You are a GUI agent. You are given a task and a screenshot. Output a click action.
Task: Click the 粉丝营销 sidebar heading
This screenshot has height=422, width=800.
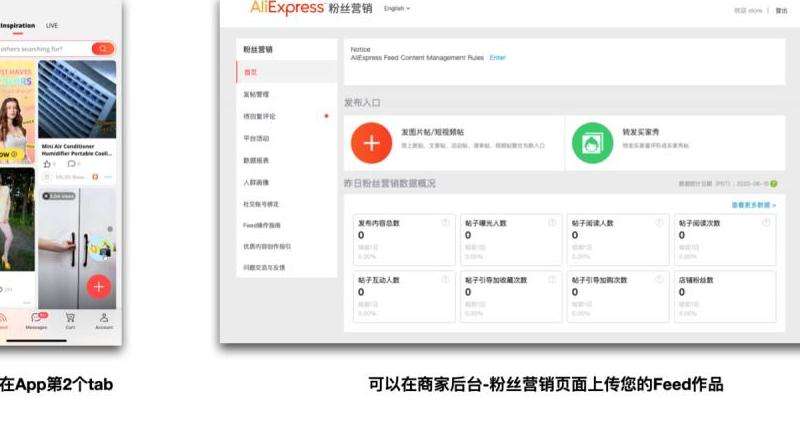click(x=258, y=49)
